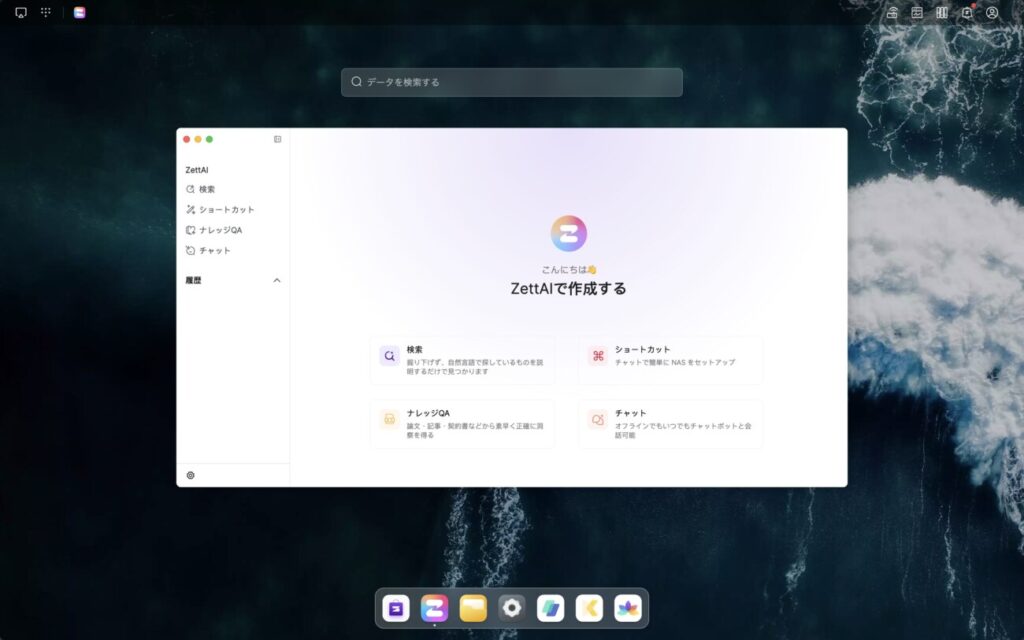This screenshot has height=640, width=1024.
Task: Focus the データを検索する search field
Action: point(512,82)
